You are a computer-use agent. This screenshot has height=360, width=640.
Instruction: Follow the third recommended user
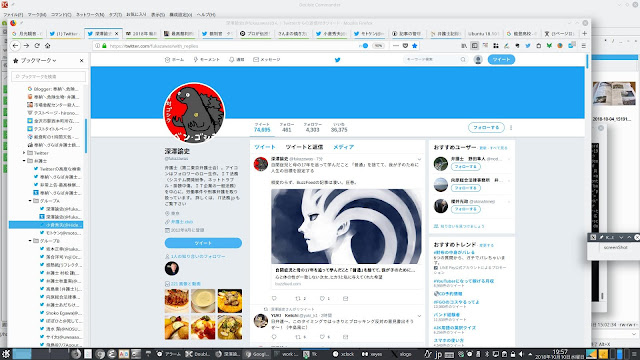pos(466,209)
